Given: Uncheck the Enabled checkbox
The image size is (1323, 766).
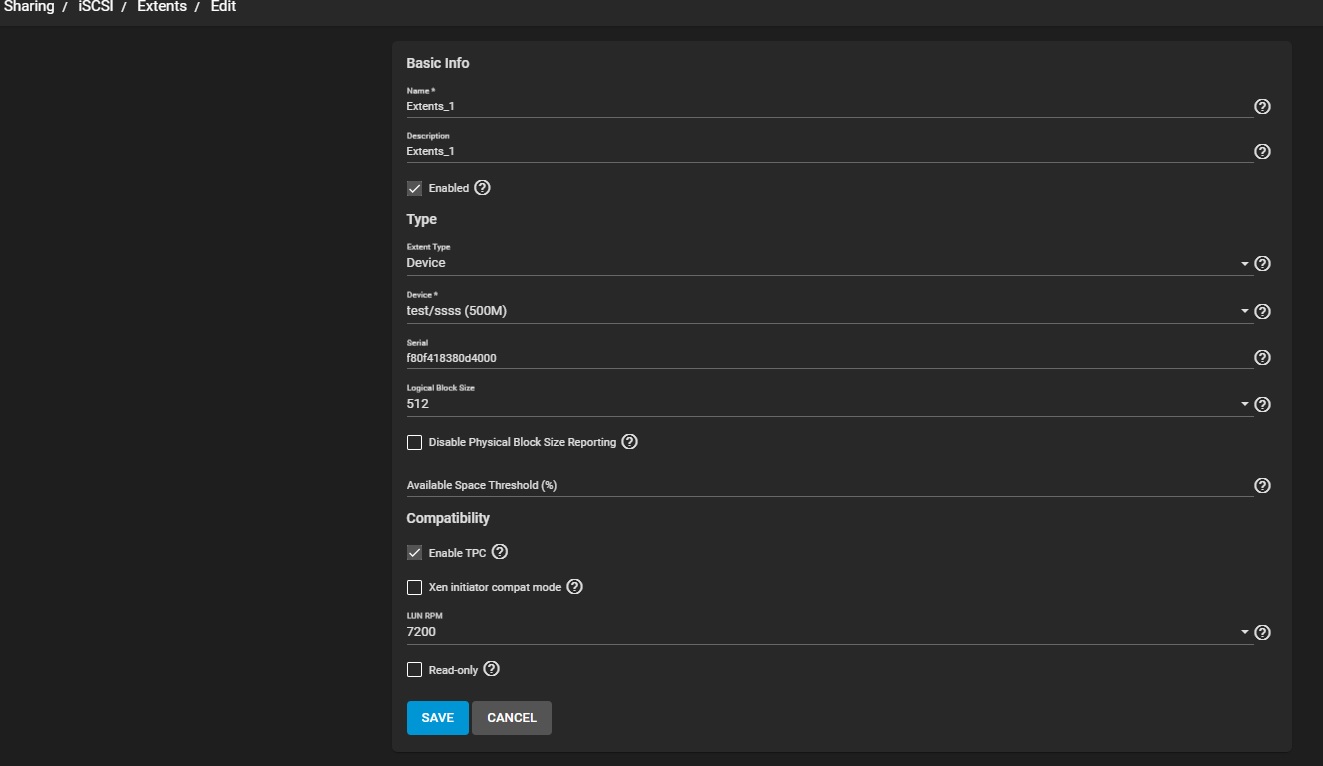Looking at the screenshot, I should pos(414,188).
